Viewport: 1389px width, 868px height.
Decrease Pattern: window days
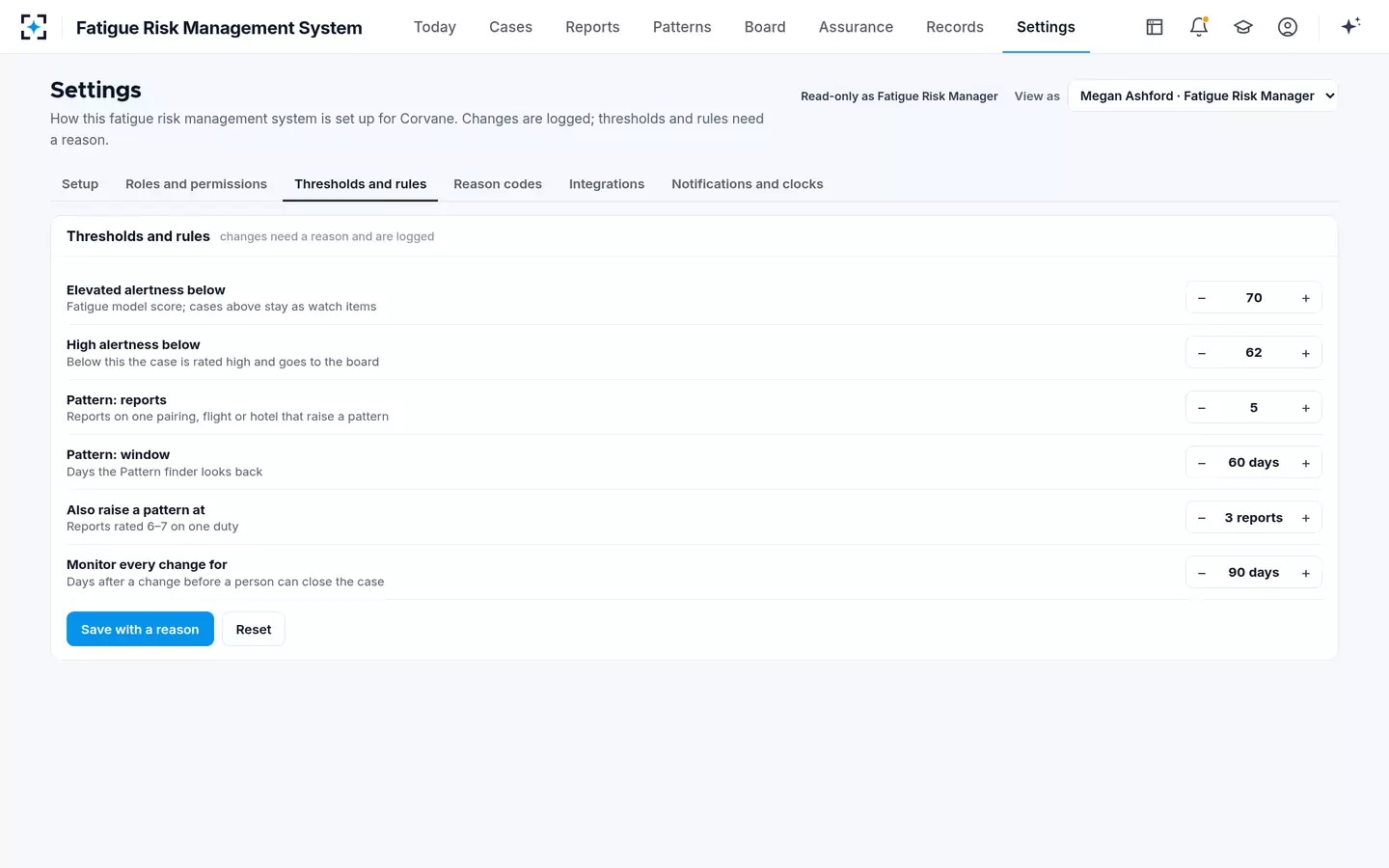(1202, 463)
